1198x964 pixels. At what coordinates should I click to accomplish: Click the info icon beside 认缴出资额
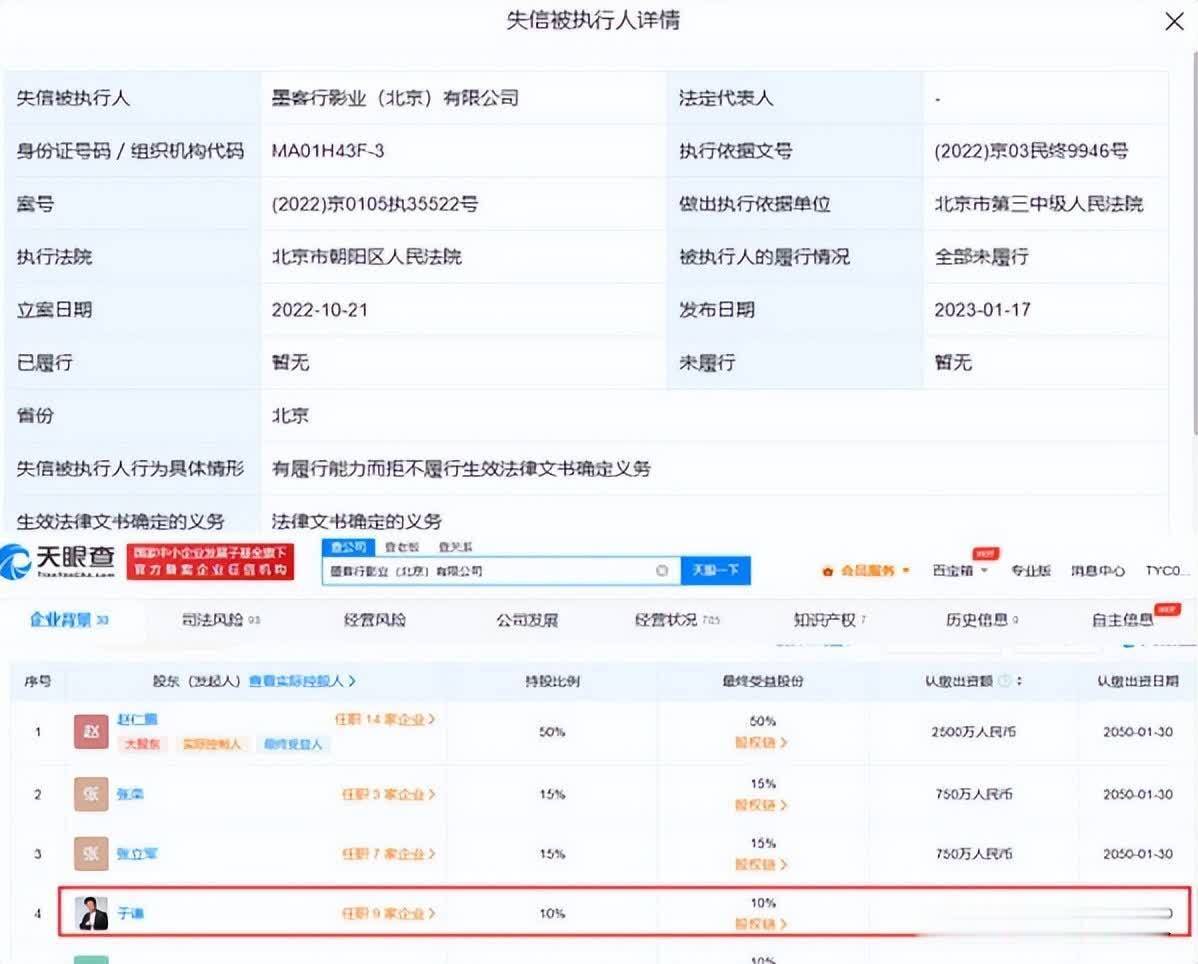click(x=1005, y=681)
